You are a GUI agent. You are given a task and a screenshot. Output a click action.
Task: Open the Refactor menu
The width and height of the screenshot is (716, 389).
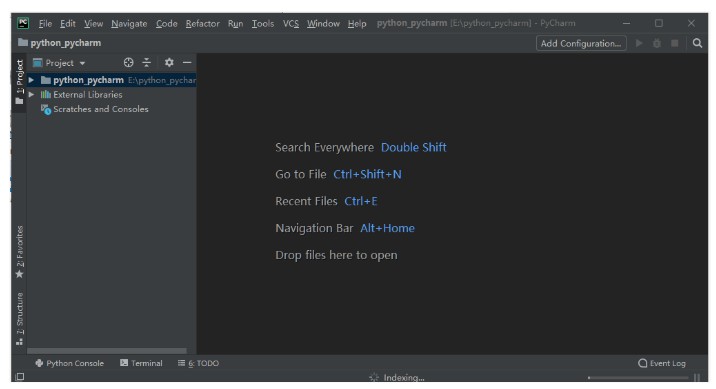(x=202, y=23)
